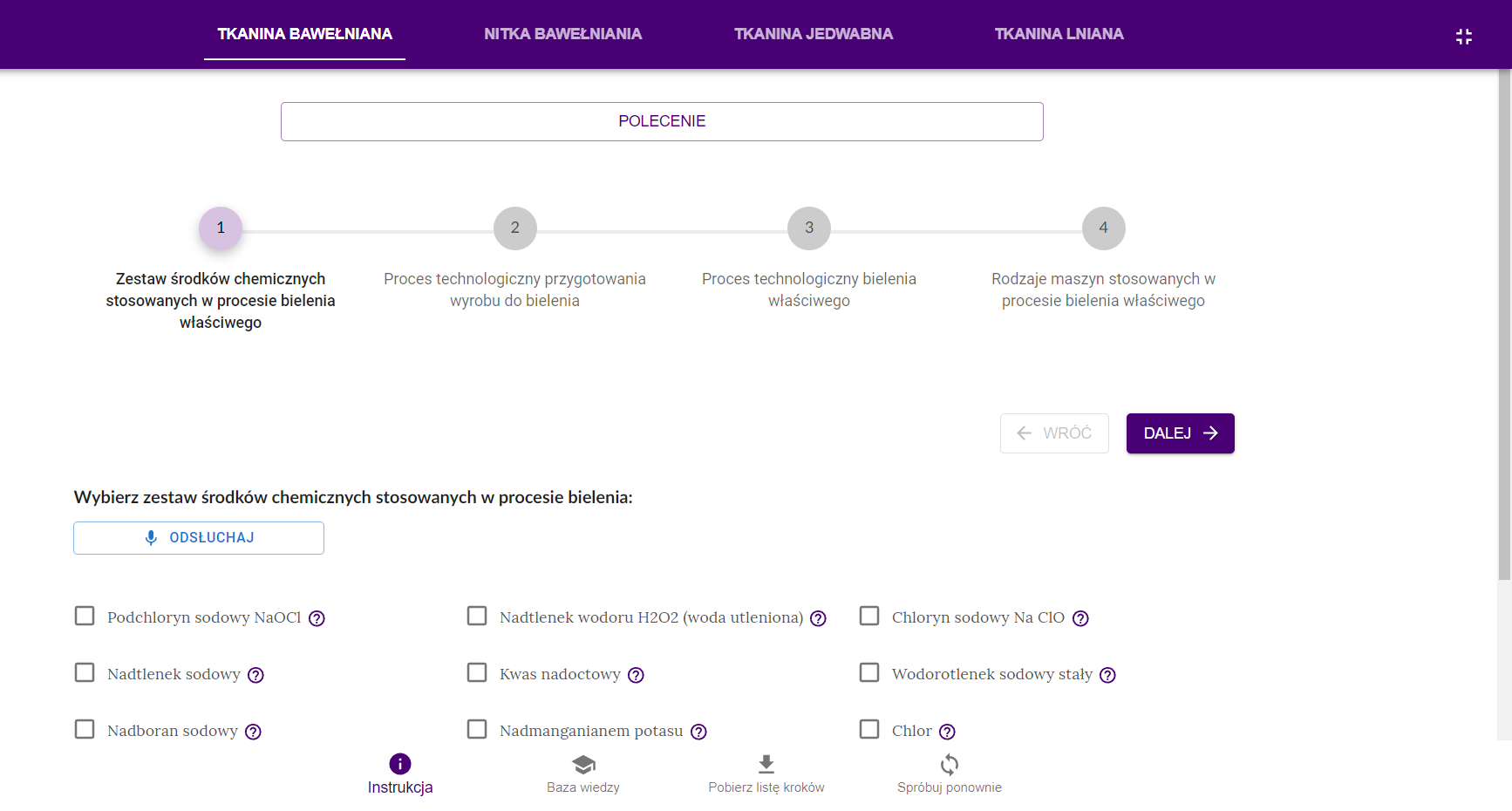Show help for Podchloryn sodowy NaOCl
Viewport: 1512px width, 811px height.
(x=317, y=618)
